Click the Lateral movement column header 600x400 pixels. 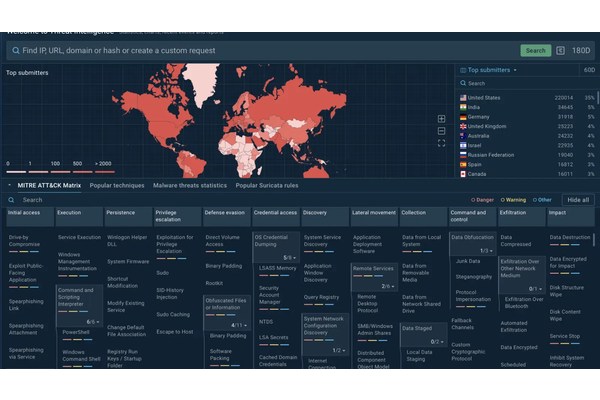(373, 217)
